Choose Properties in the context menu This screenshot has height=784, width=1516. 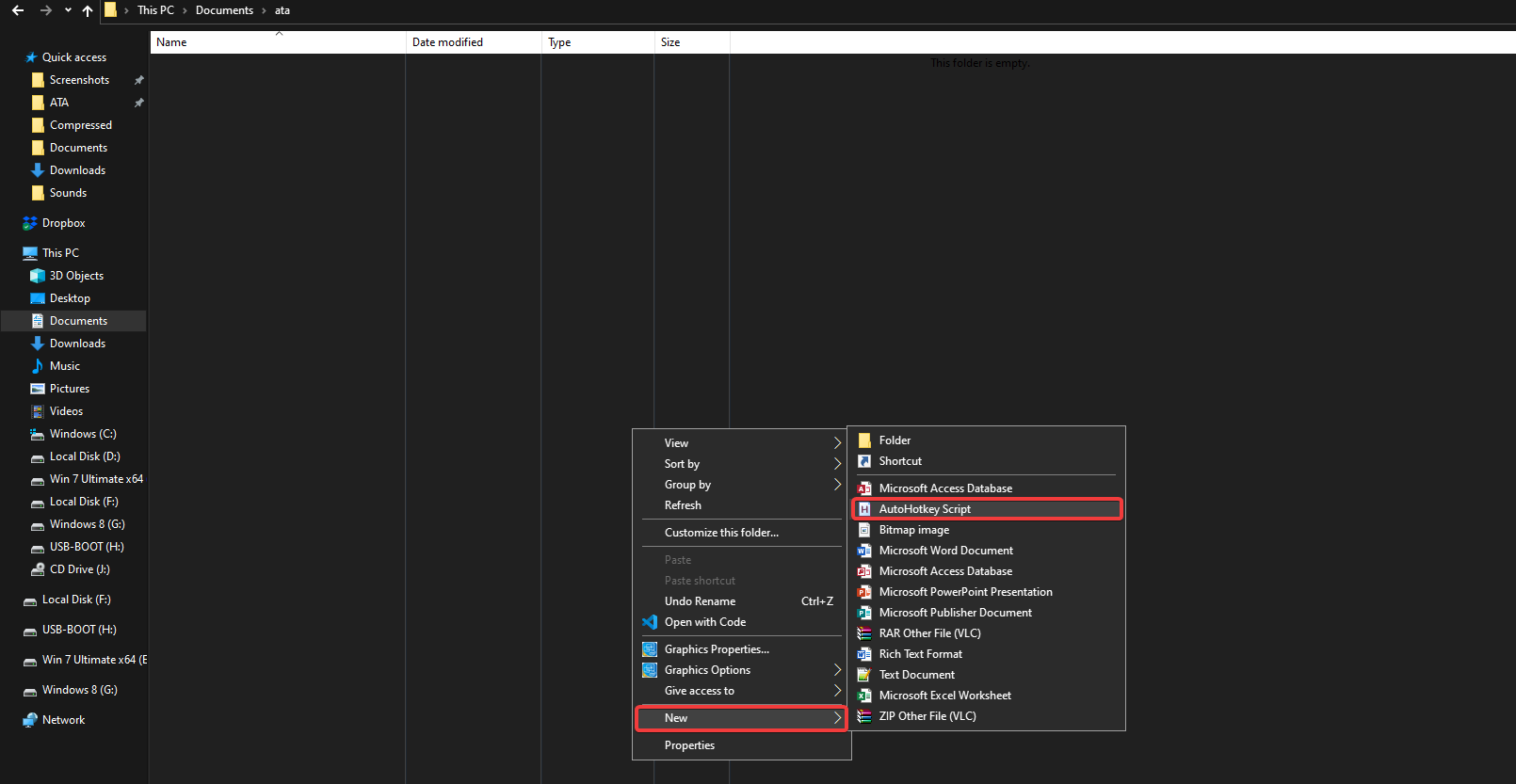pyautogui.click(x=689, y=745)
